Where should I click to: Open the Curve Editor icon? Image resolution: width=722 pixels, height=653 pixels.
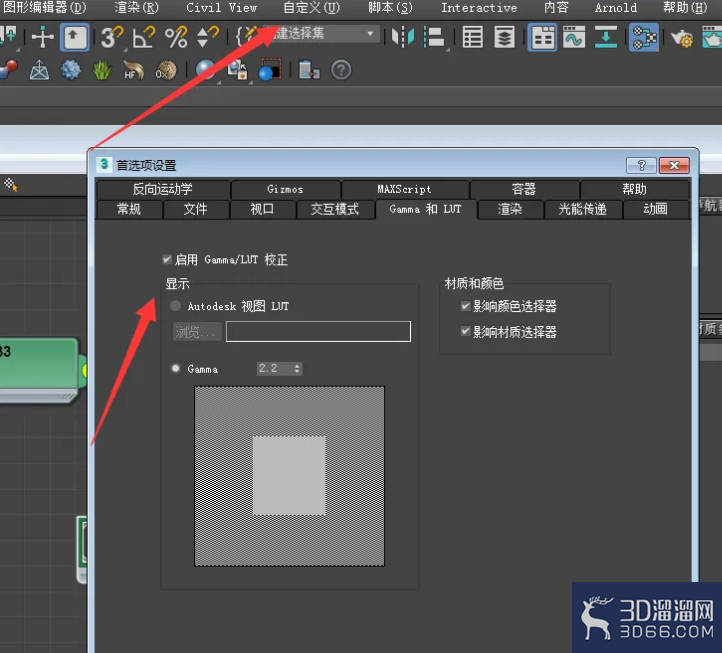pos(573,37)
